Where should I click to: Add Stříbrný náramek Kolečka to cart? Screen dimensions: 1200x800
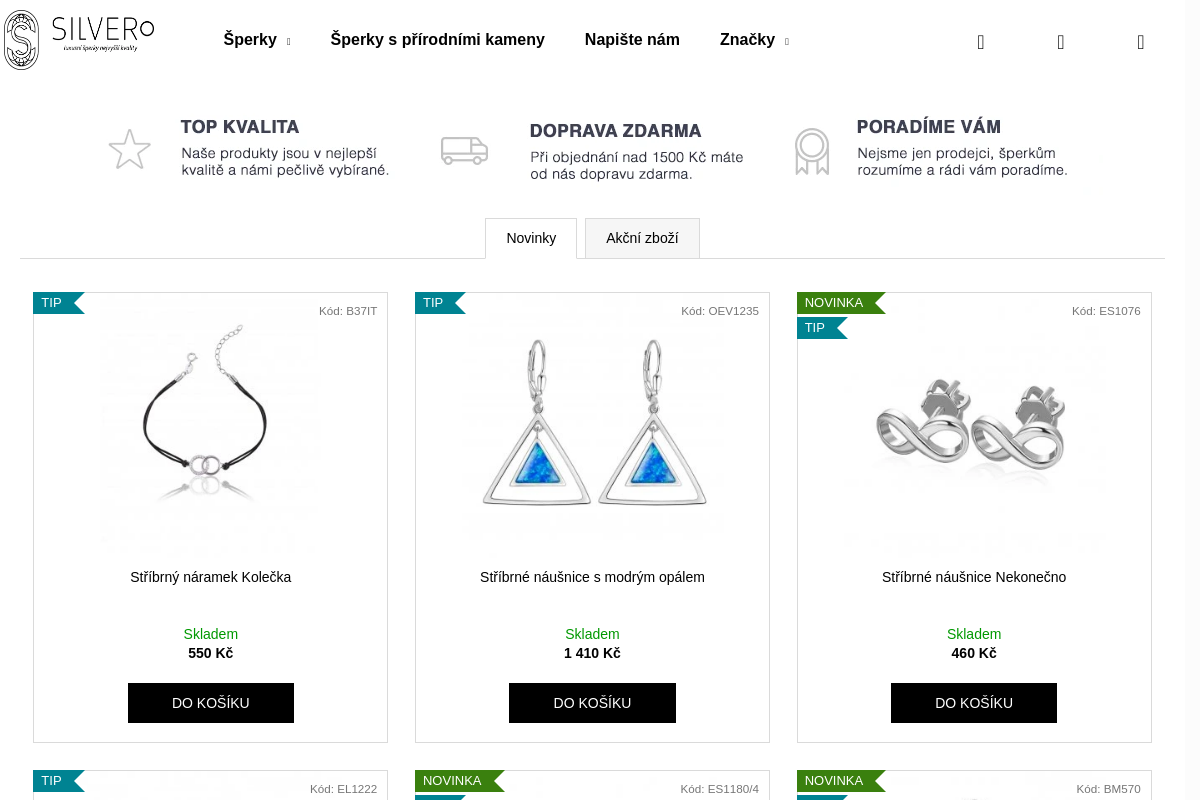[211, 703]
